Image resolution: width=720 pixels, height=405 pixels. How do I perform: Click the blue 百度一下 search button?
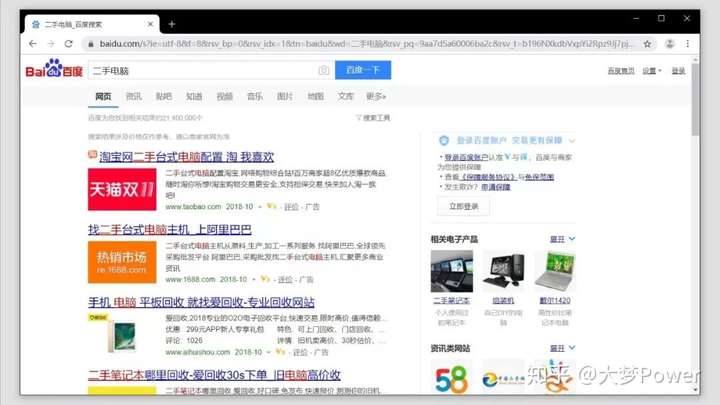tap(363, 70)
